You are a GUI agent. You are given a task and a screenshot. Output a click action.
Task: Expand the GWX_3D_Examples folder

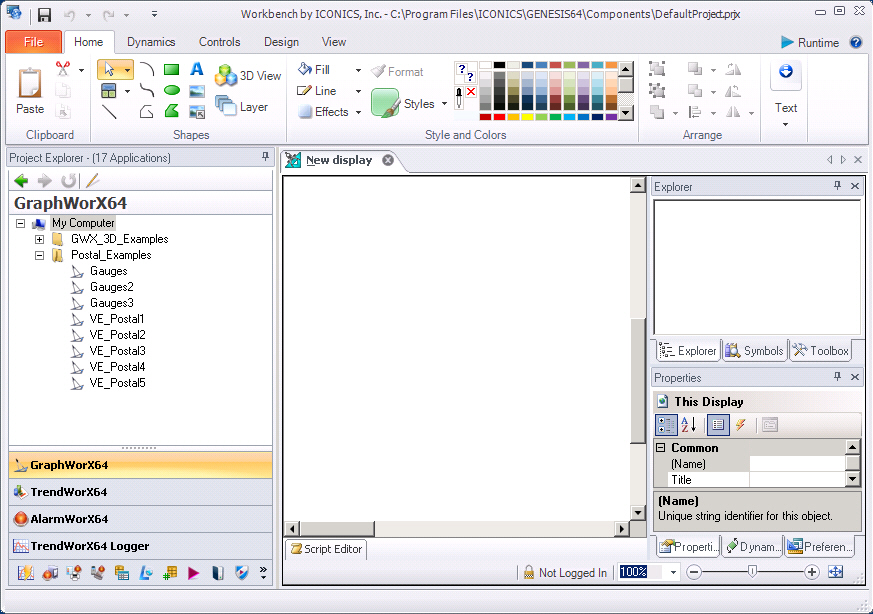pos(39,239)
